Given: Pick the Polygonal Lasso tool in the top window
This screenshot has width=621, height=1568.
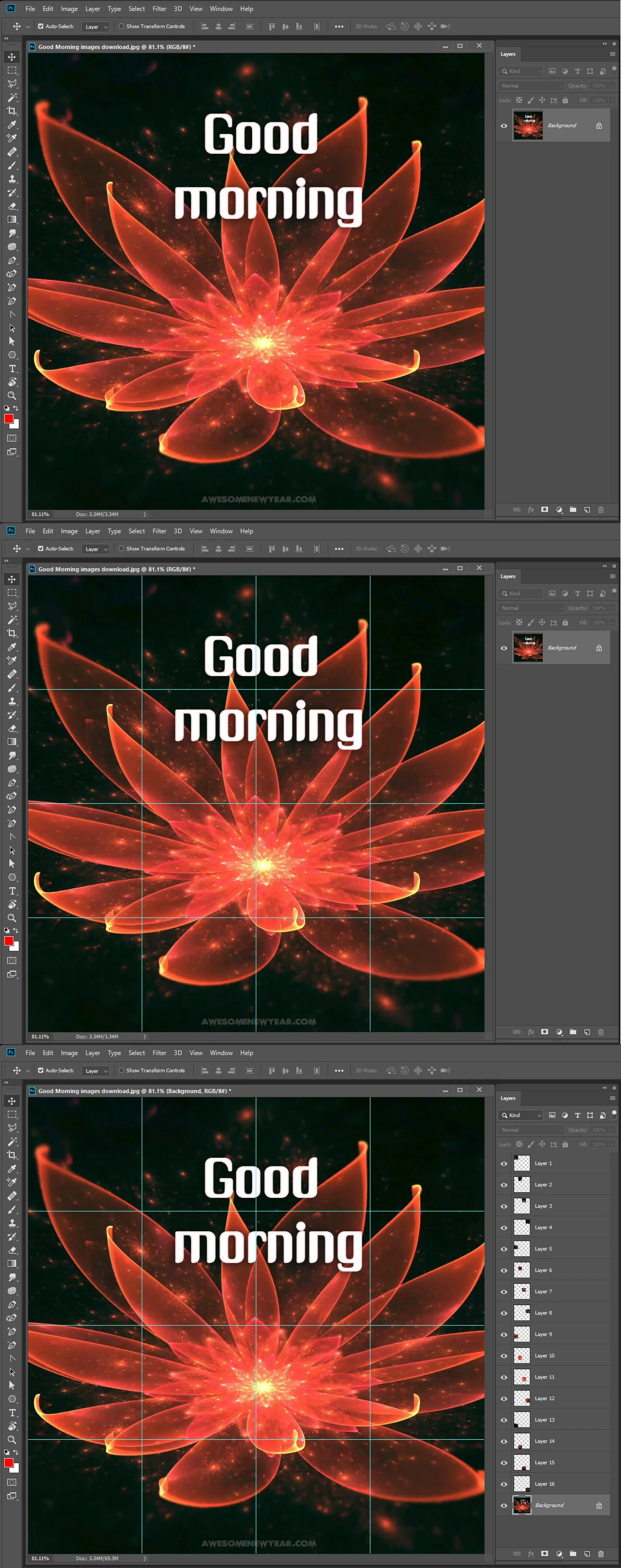Looking at the screenshot, I should [x=11, y=84].
